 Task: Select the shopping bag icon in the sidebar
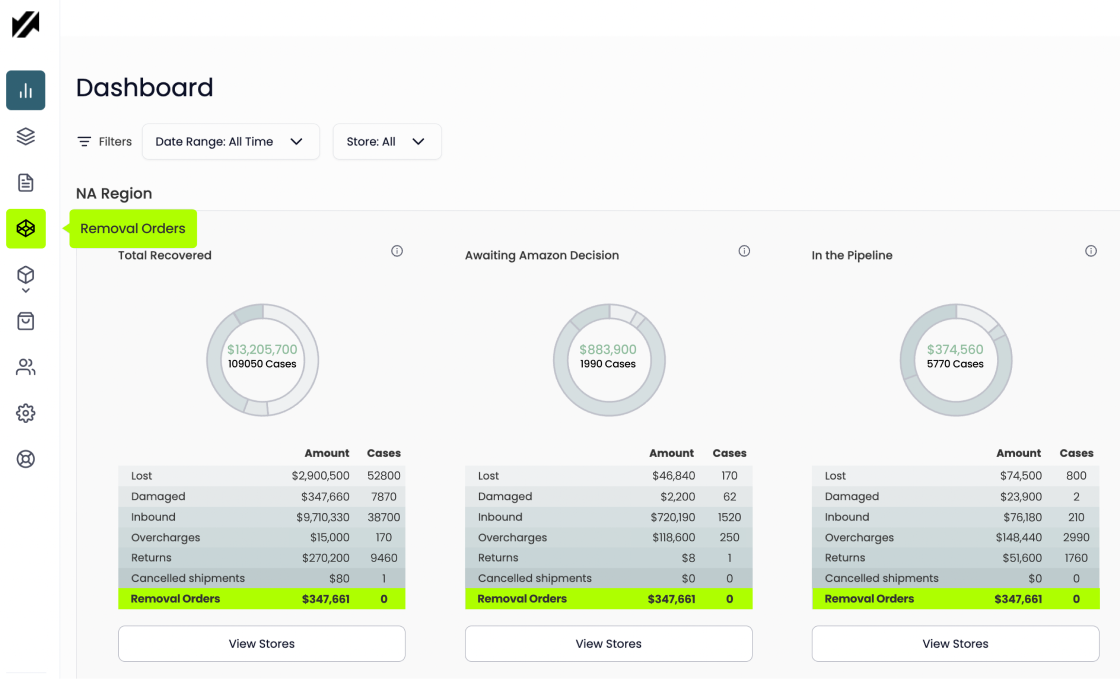[25, 320]
